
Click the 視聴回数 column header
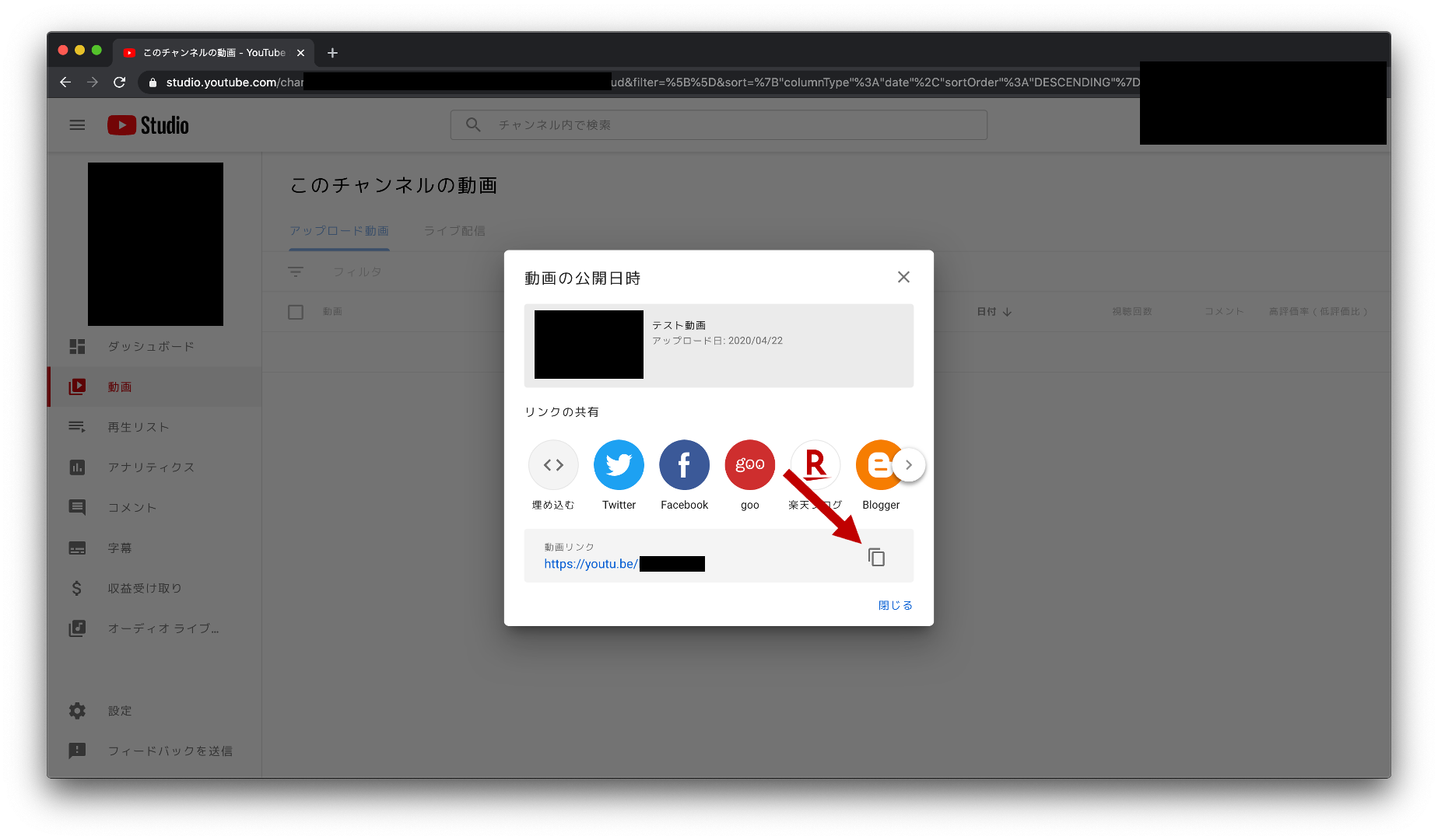(x=1131, y=311)
